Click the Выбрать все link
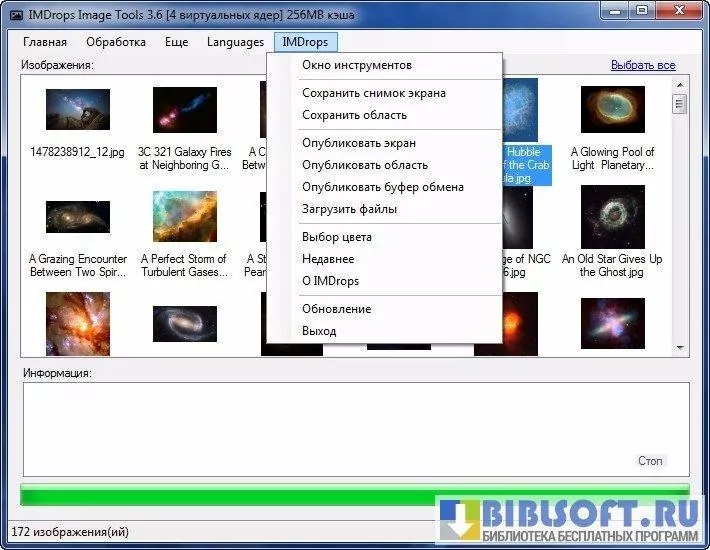This screenshot has width=710, height=550. pos(643,65)
